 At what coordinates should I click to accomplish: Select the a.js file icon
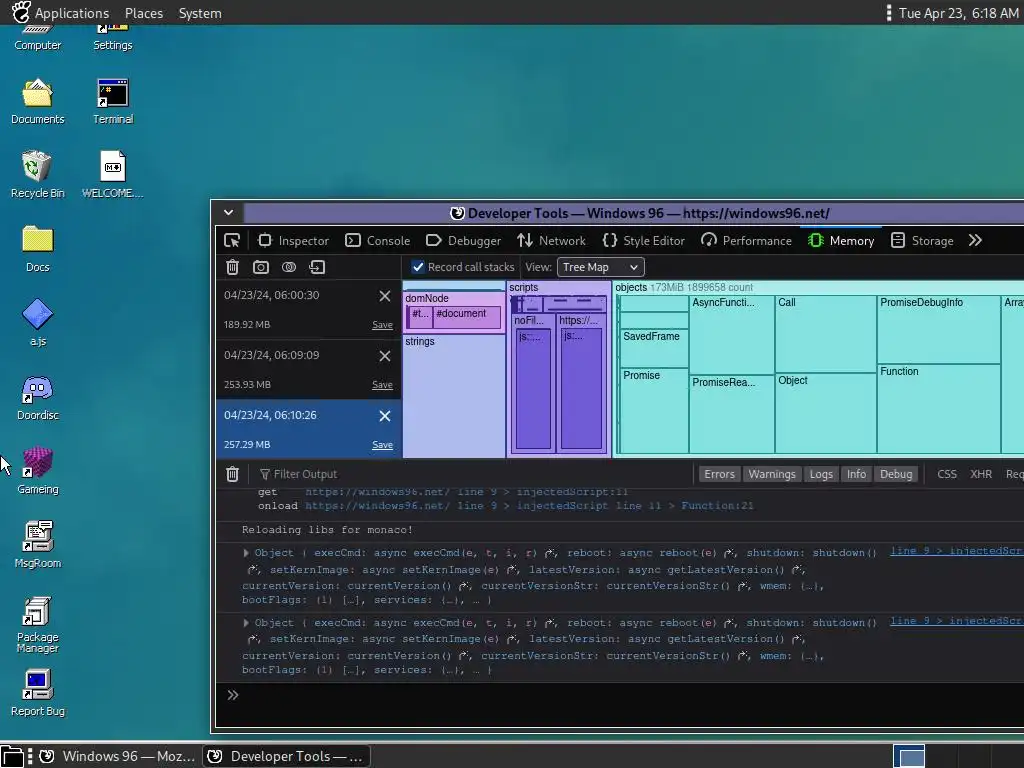tap(37, 322)
